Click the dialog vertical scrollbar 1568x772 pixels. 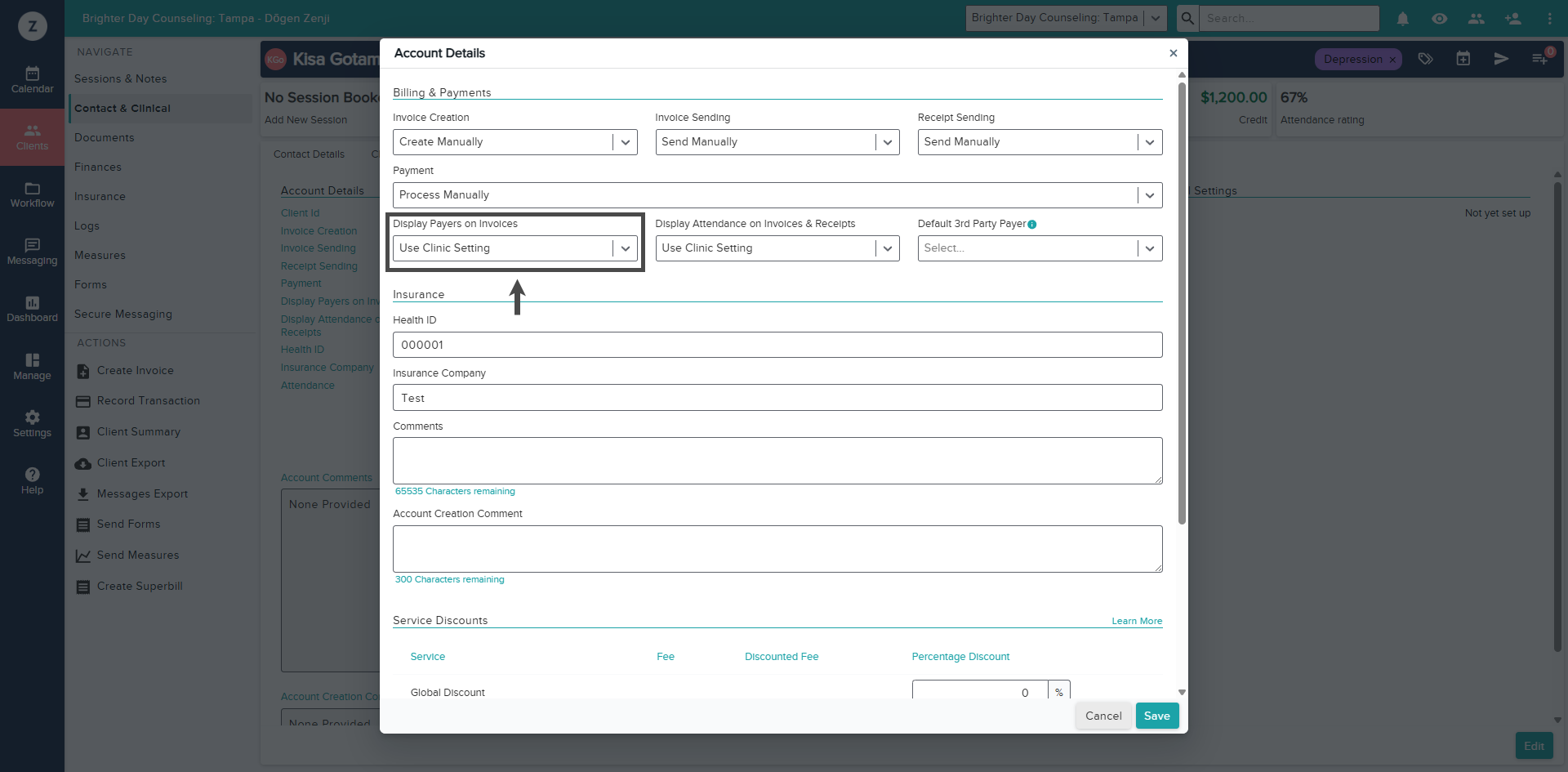(1182, 304)
